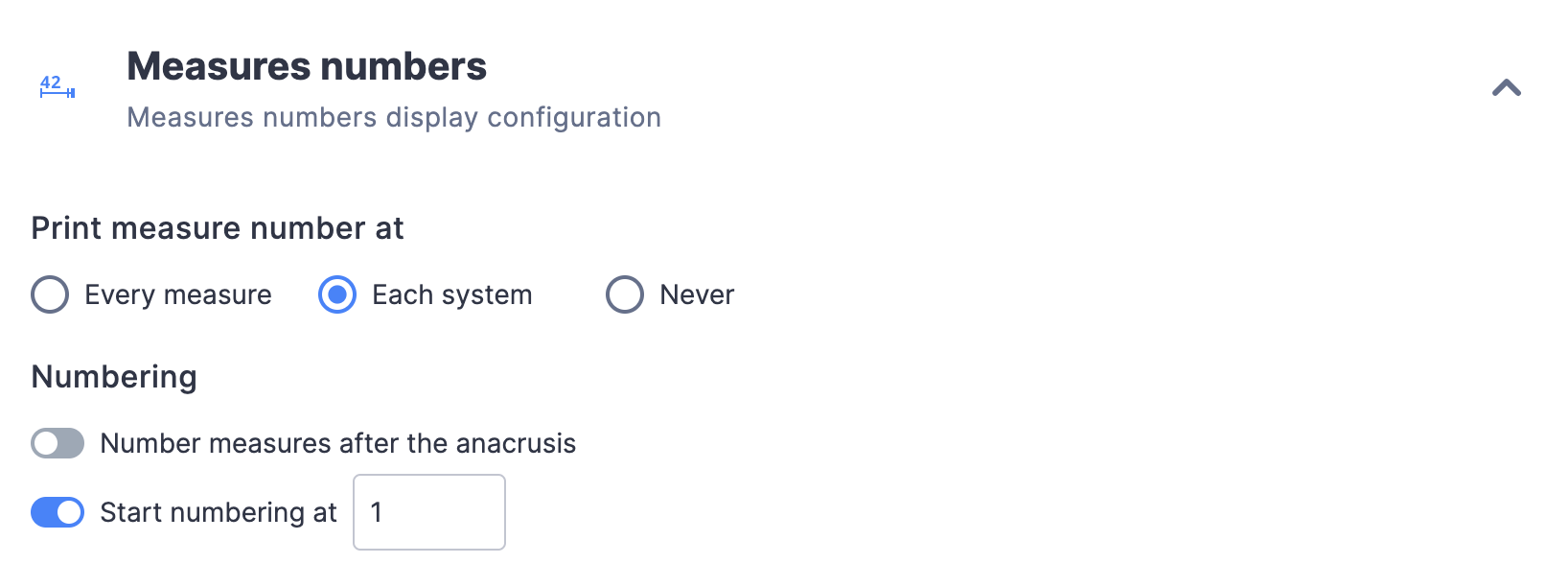Select the "Never" radio button
Image resolution: width=1568 pixels, height=587 pixels.
click(x=625, y=294)
